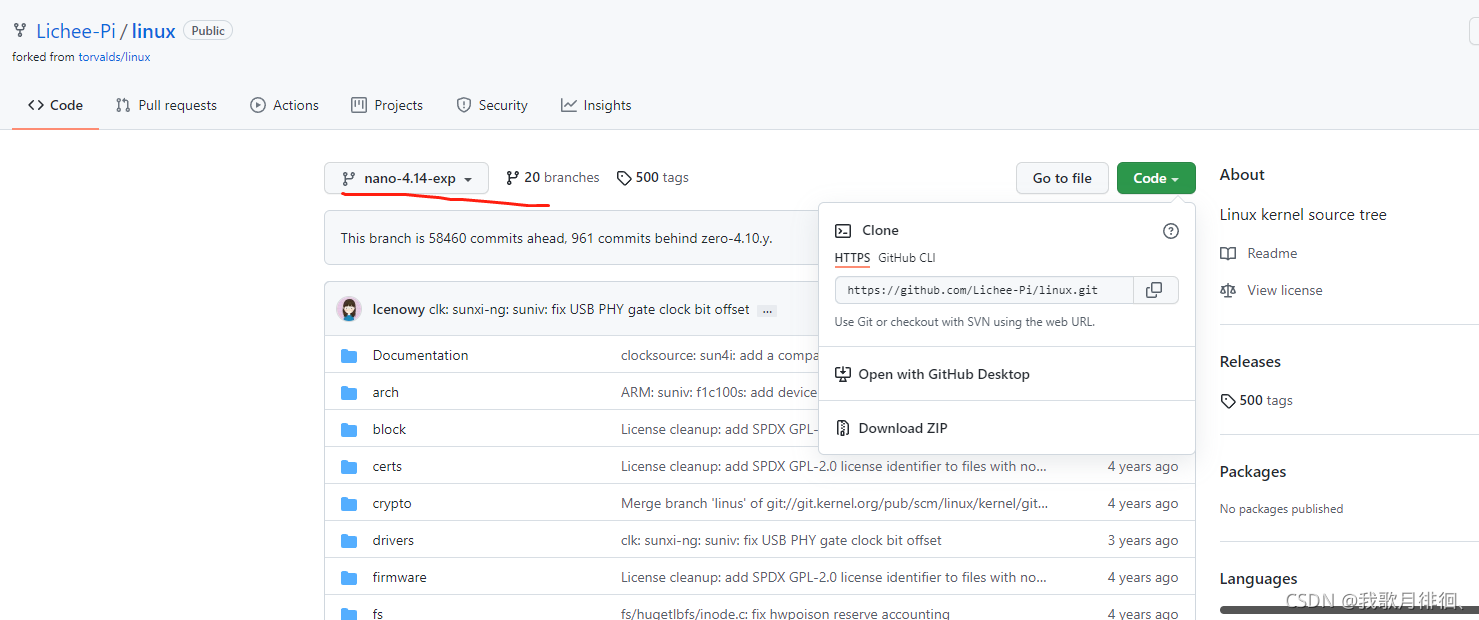
Task: Open drivers' clk sunxi-ng commit message
Action: coord(781,540)
